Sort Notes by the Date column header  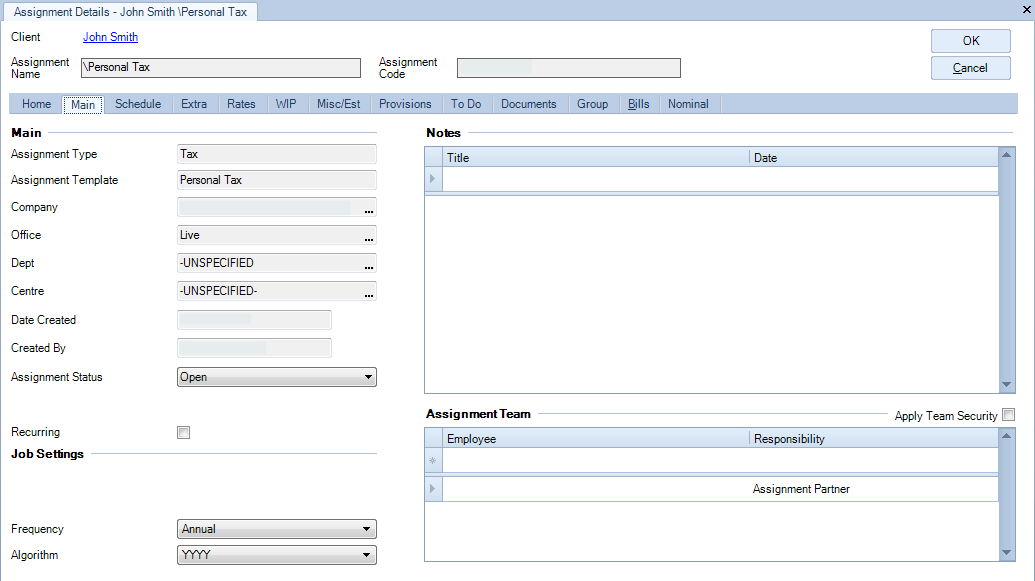pos(874,158)
